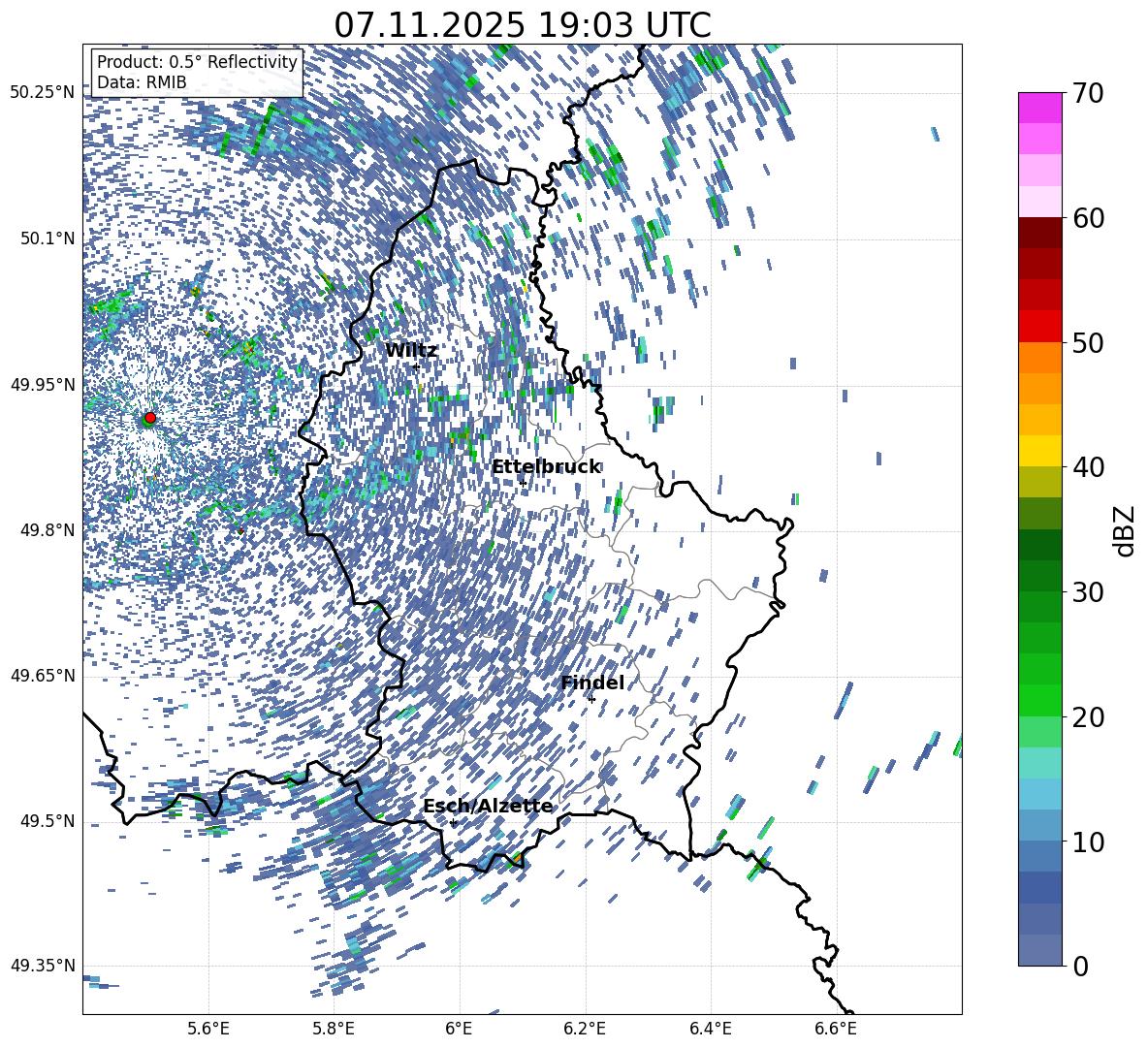Click the 19:03 UTC timestamp title
This screenshot has width=1148, height=1048.
[522, 25]
